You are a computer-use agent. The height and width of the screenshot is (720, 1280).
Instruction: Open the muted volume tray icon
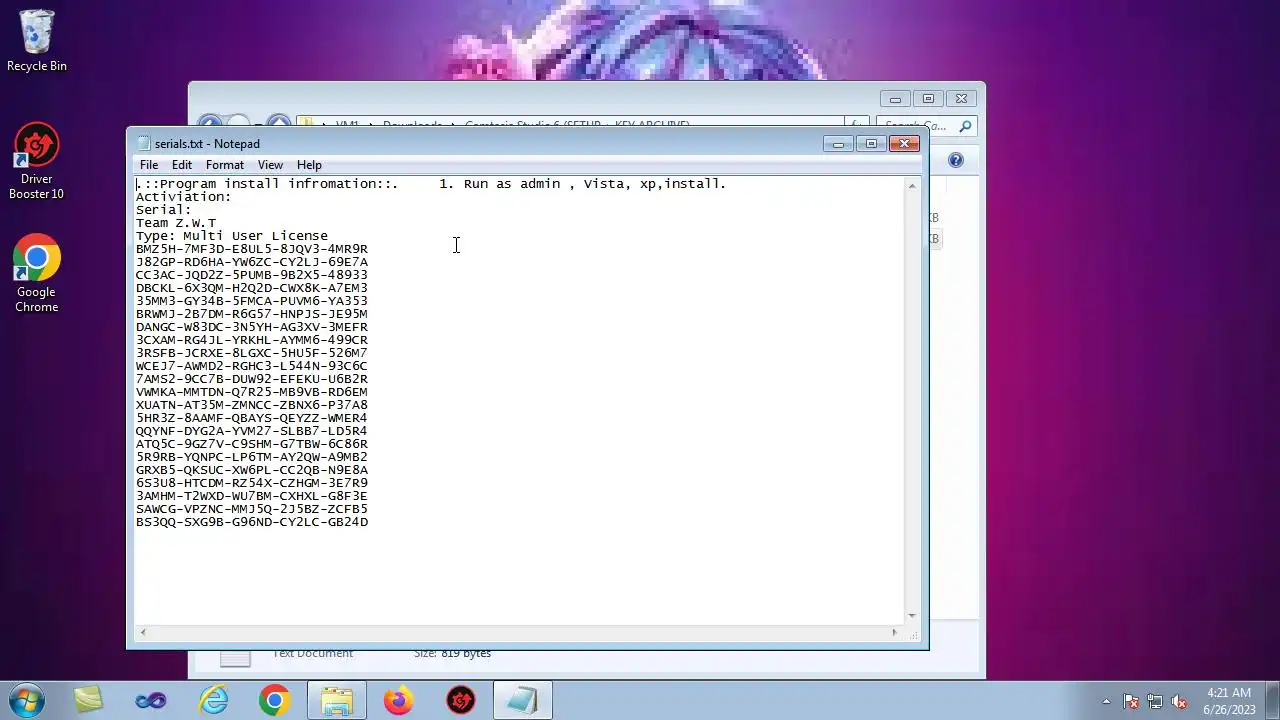point(1179,702)
